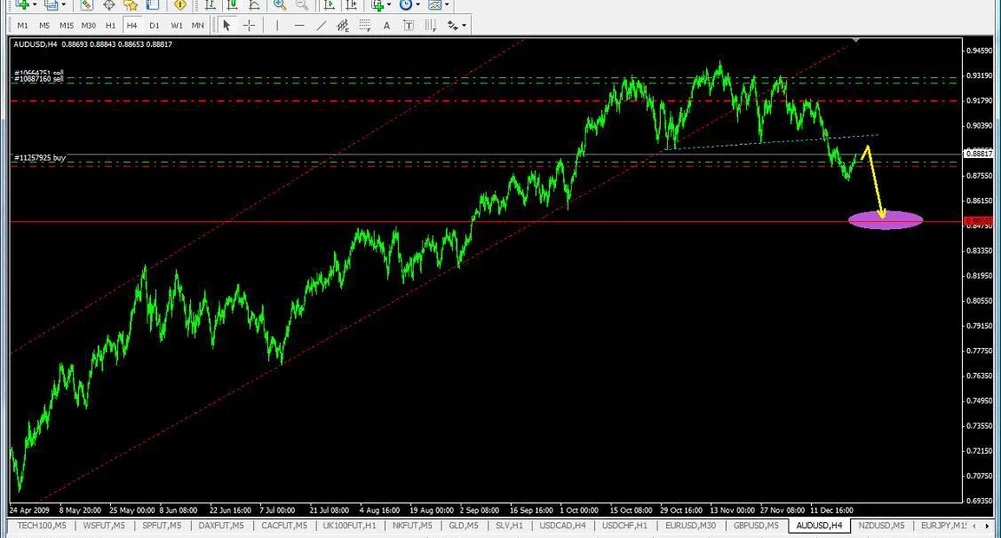Set timeframe to M30
This screenshot has width=1001, height=538.
click(x=88, y=26)
